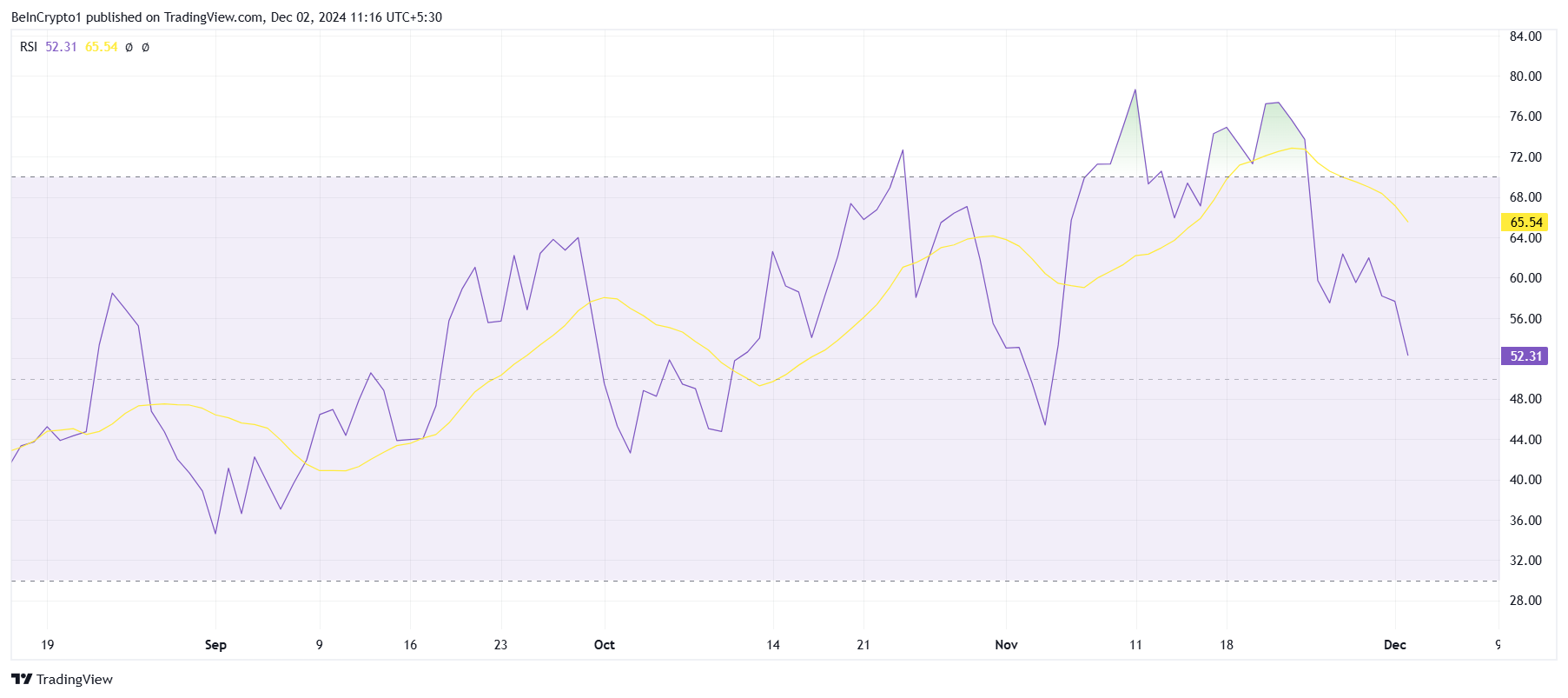Click the 28.00 axis scale label
Screen dimensions: 1568x698
tap(1525, 601)
